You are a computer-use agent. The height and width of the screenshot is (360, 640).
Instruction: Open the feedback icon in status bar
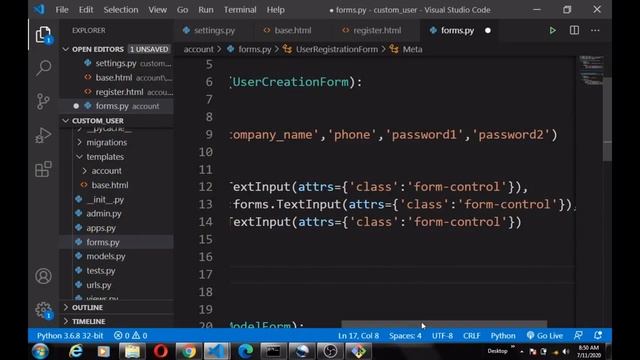click(x=578, y=336)
